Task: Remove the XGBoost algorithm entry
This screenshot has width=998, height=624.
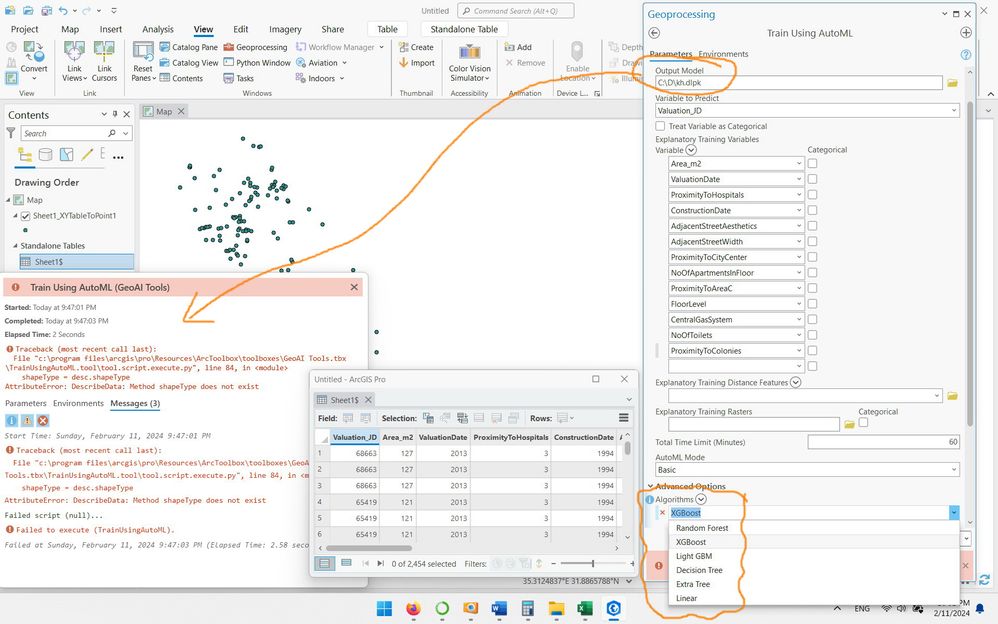Action: coord(662,513)
